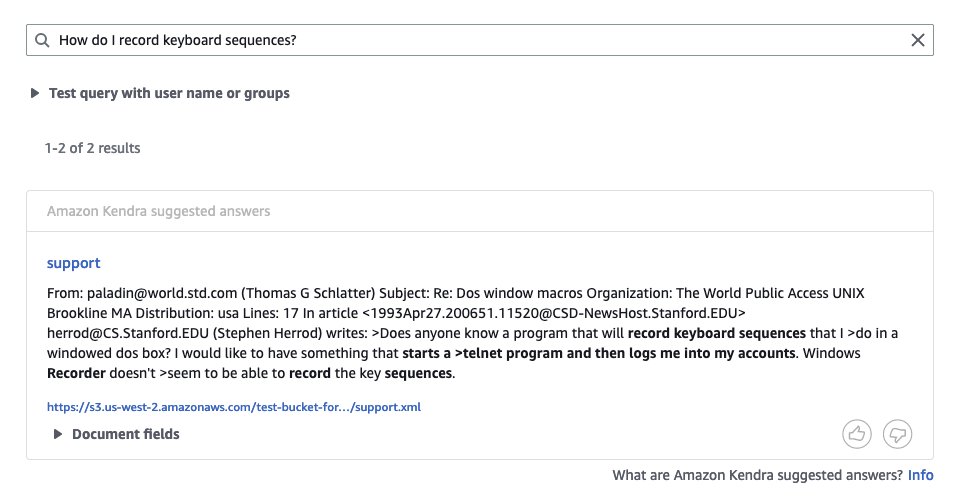Viewport: 967px width, 496px height.
Task: Expand the Document fields triangle arrow
Action: click(58, 434)
